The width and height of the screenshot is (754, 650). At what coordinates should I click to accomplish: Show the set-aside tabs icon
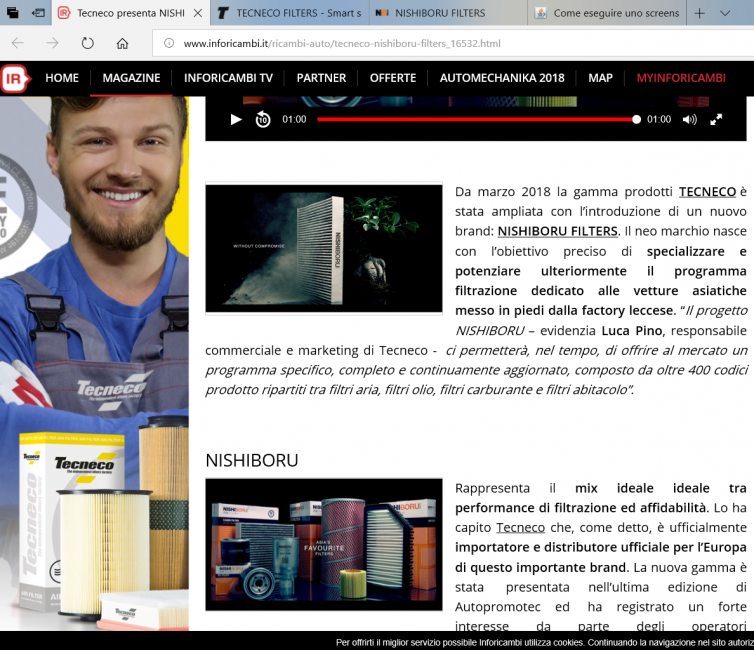point(13,13)
